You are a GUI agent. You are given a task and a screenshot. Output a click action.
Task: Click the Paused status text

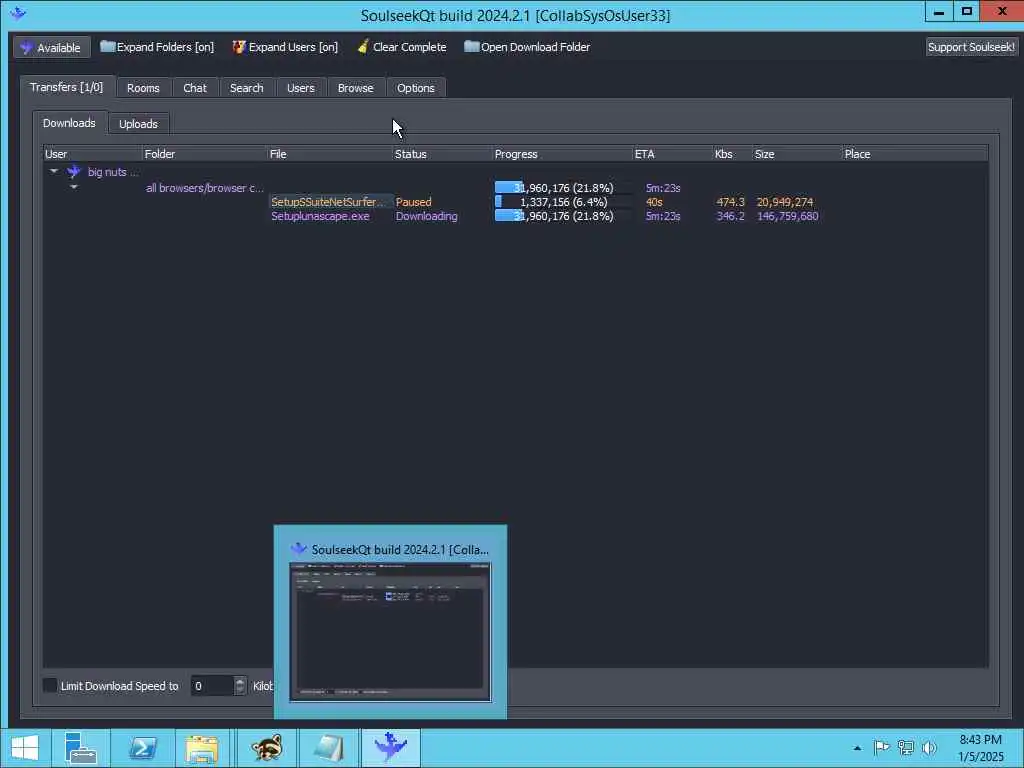413,202
